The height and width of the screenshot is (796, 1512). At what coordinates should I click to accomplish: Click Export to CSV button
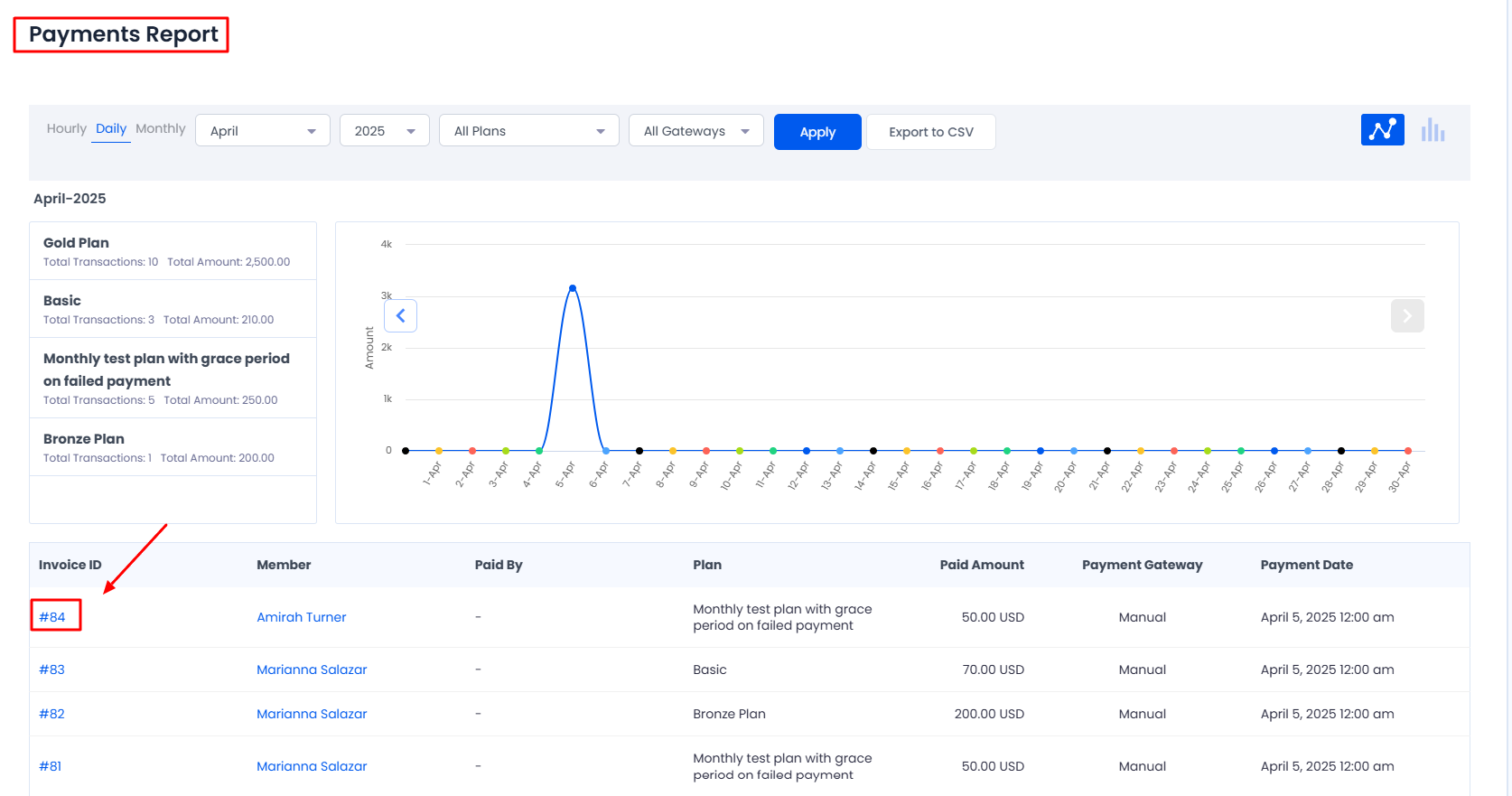[x=930, y=132]
